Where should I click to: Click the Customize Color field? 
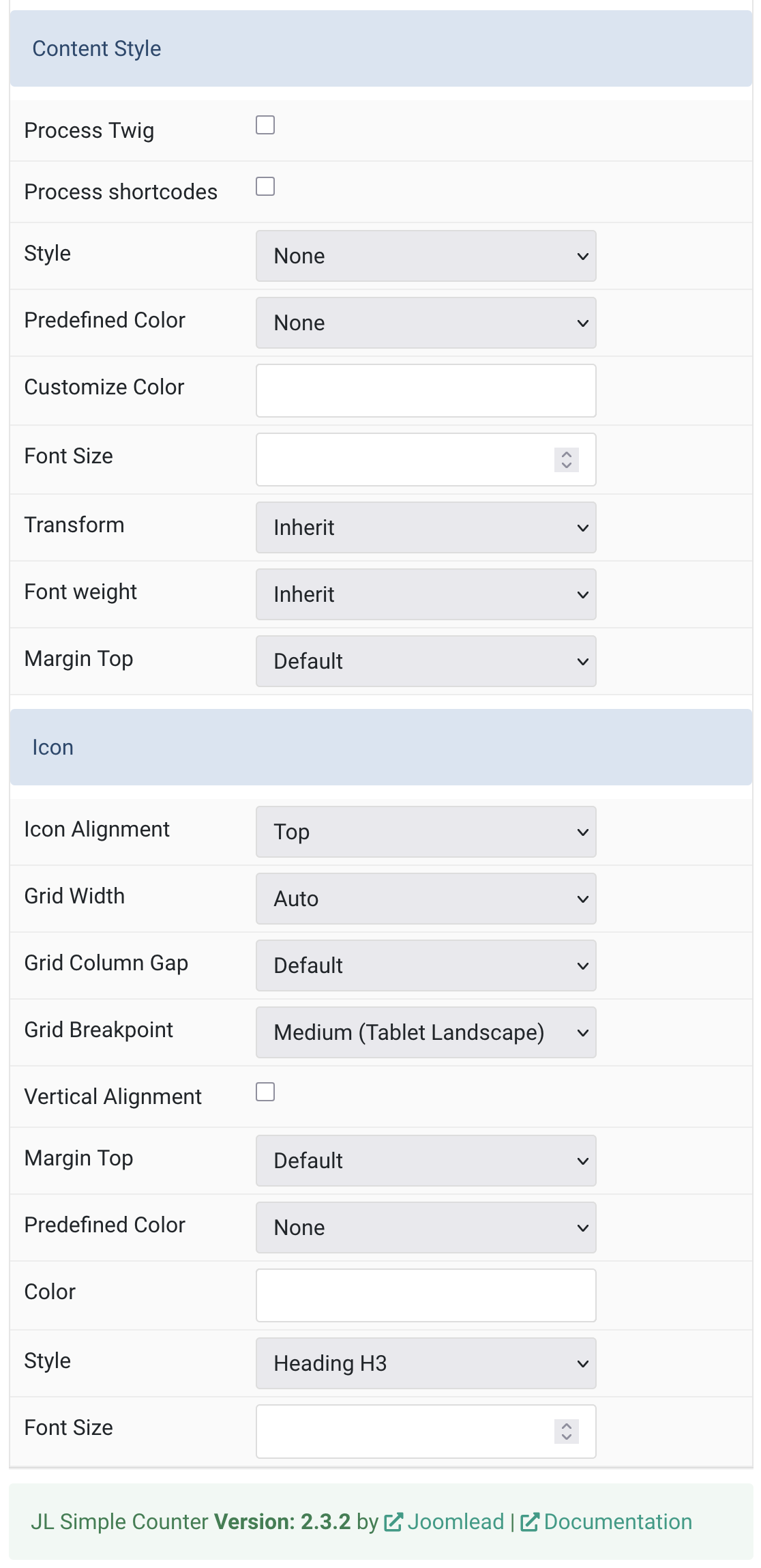pyautogui.click(x=426, y=390)
